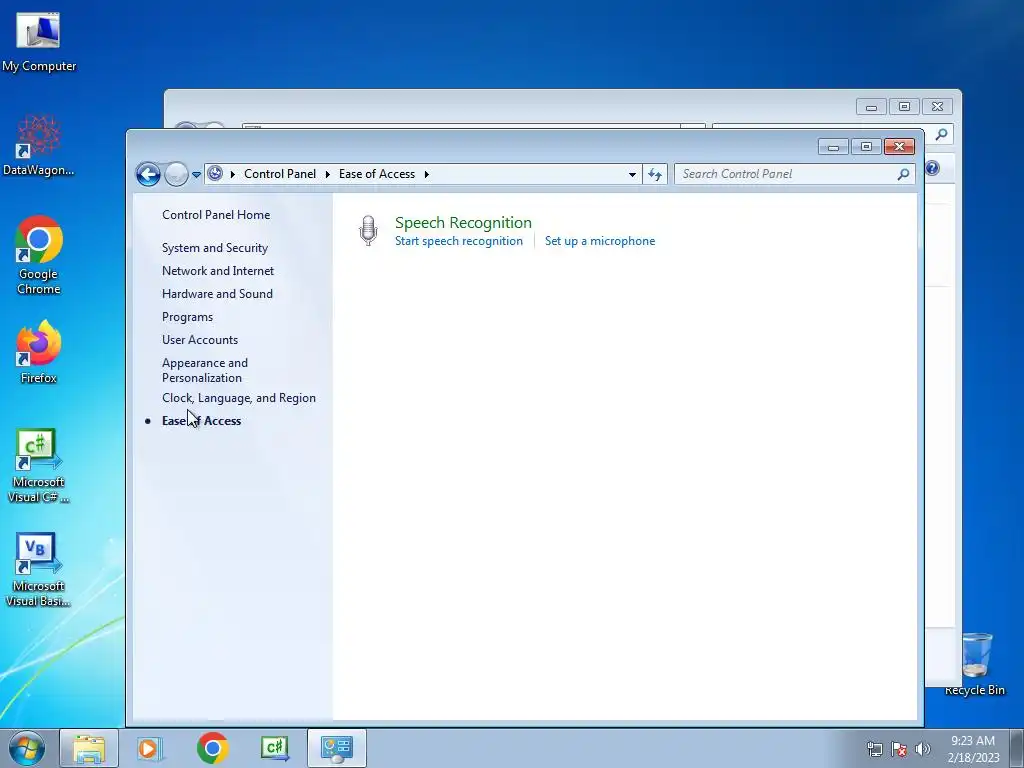Open User Accounts category
Viewport: 1024px width, 768px height.
[x=200, y=340]
